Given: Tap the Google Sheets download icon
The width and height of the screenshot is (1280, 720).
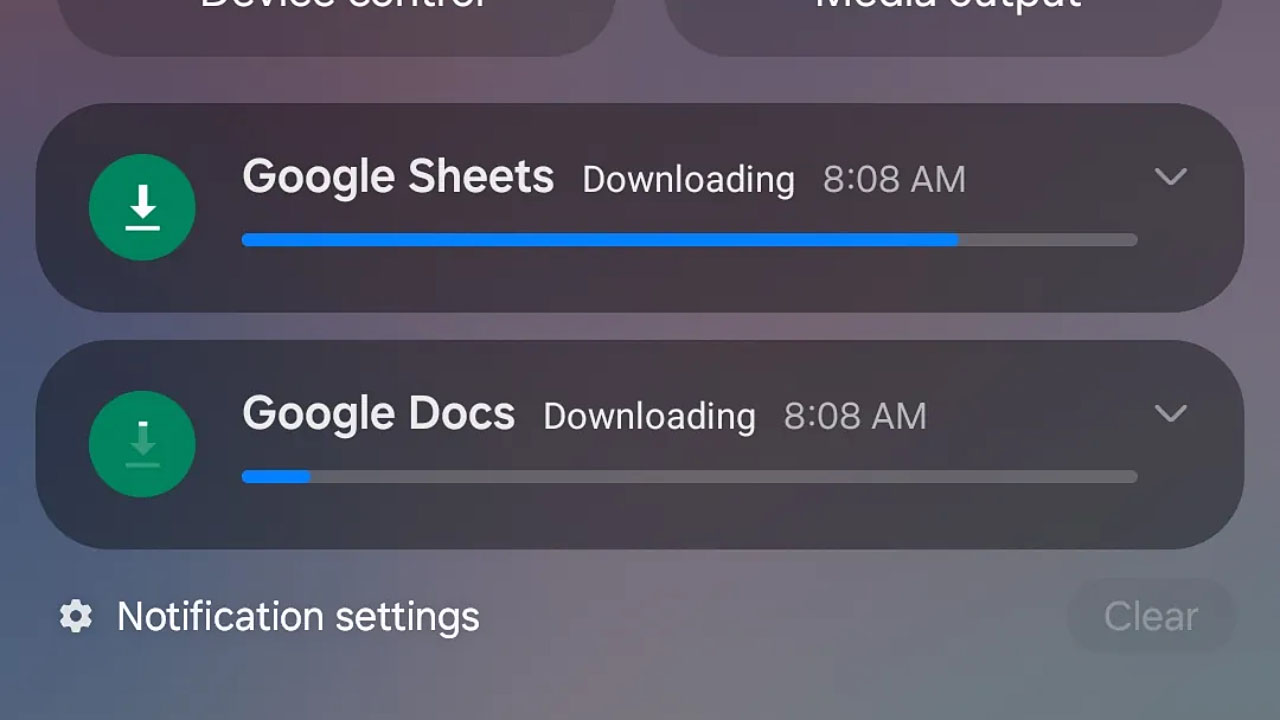Looking at the screenshot, I should click(x=142, y=207).
